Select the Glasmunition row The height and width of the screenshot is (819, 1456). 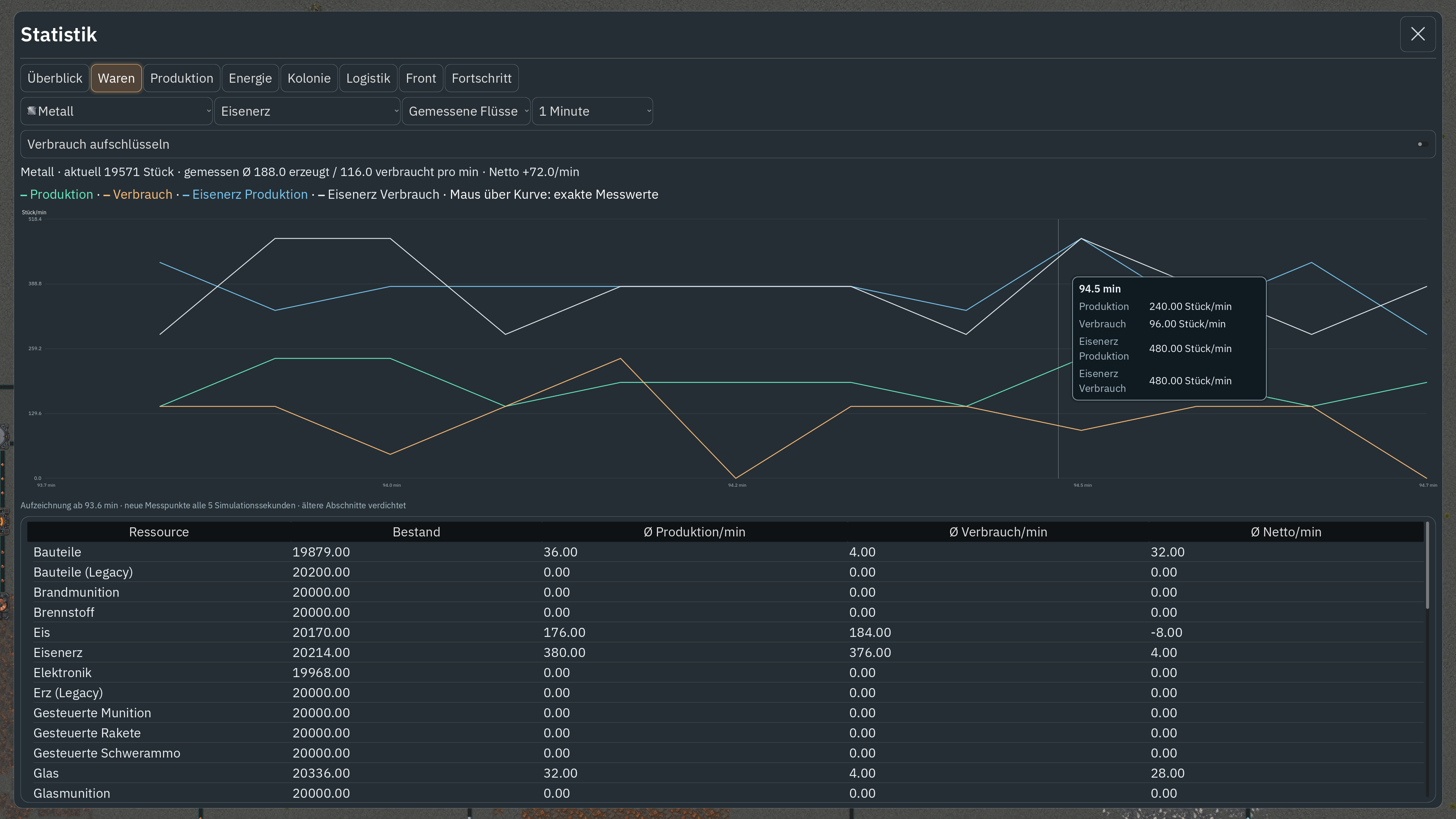click(725, 793)
